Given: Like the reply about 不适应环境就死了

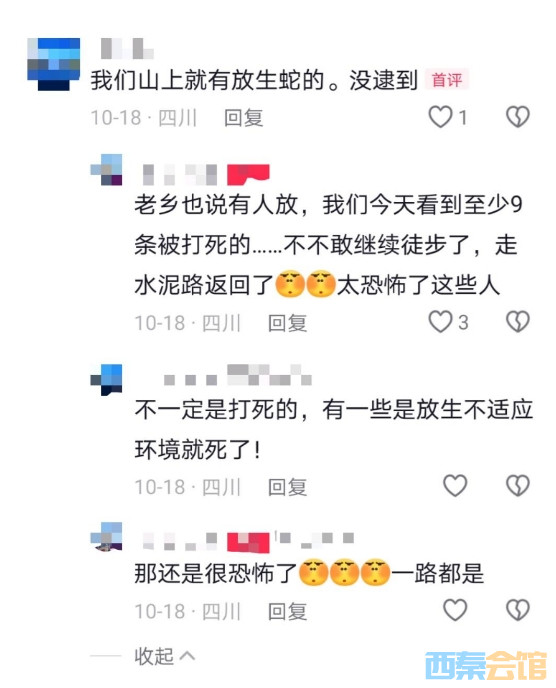Looking at the screenshot, I should (455, 486).
